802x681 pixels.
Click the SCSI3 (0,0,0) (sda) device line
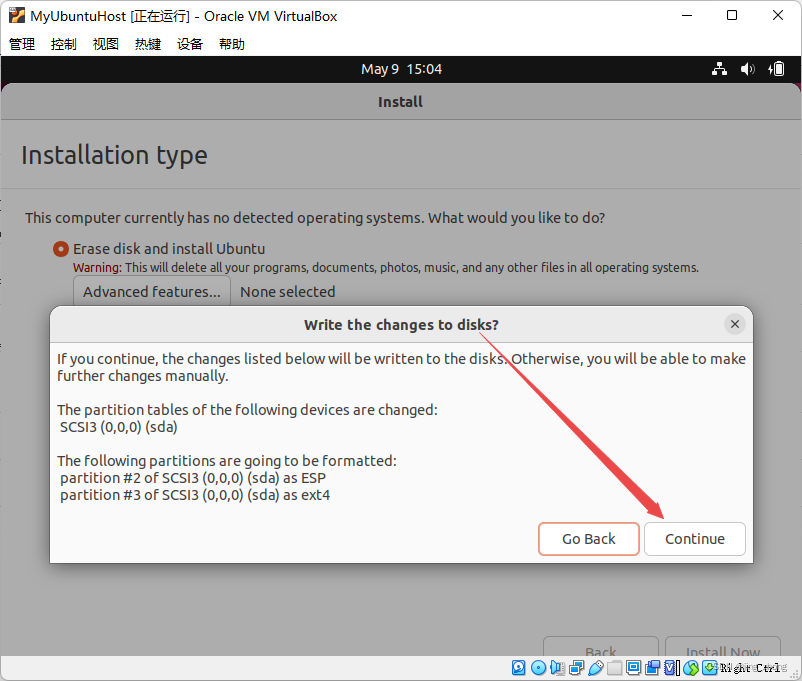click(119, 427)
